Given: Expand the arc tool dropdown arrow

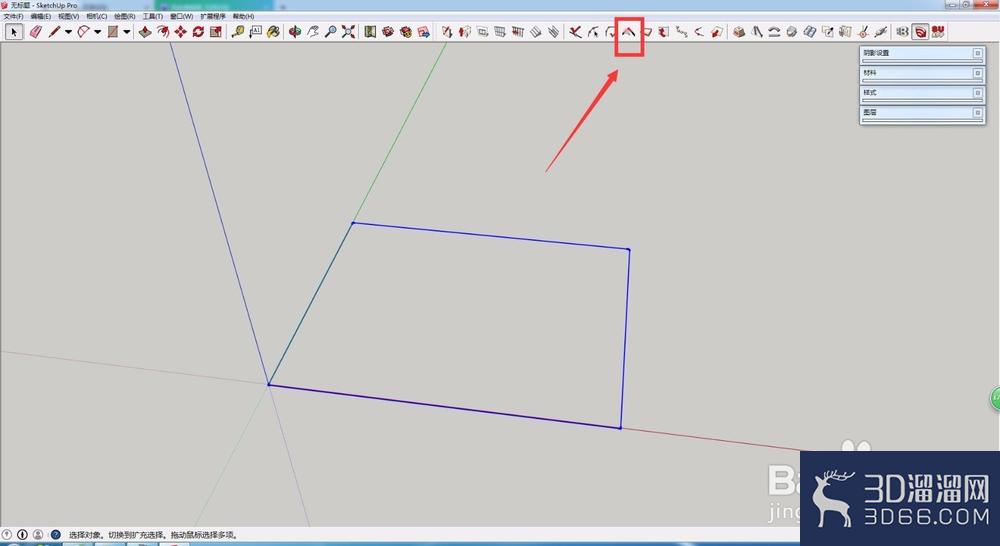Looking at the screenshot, I should (98, 32).
